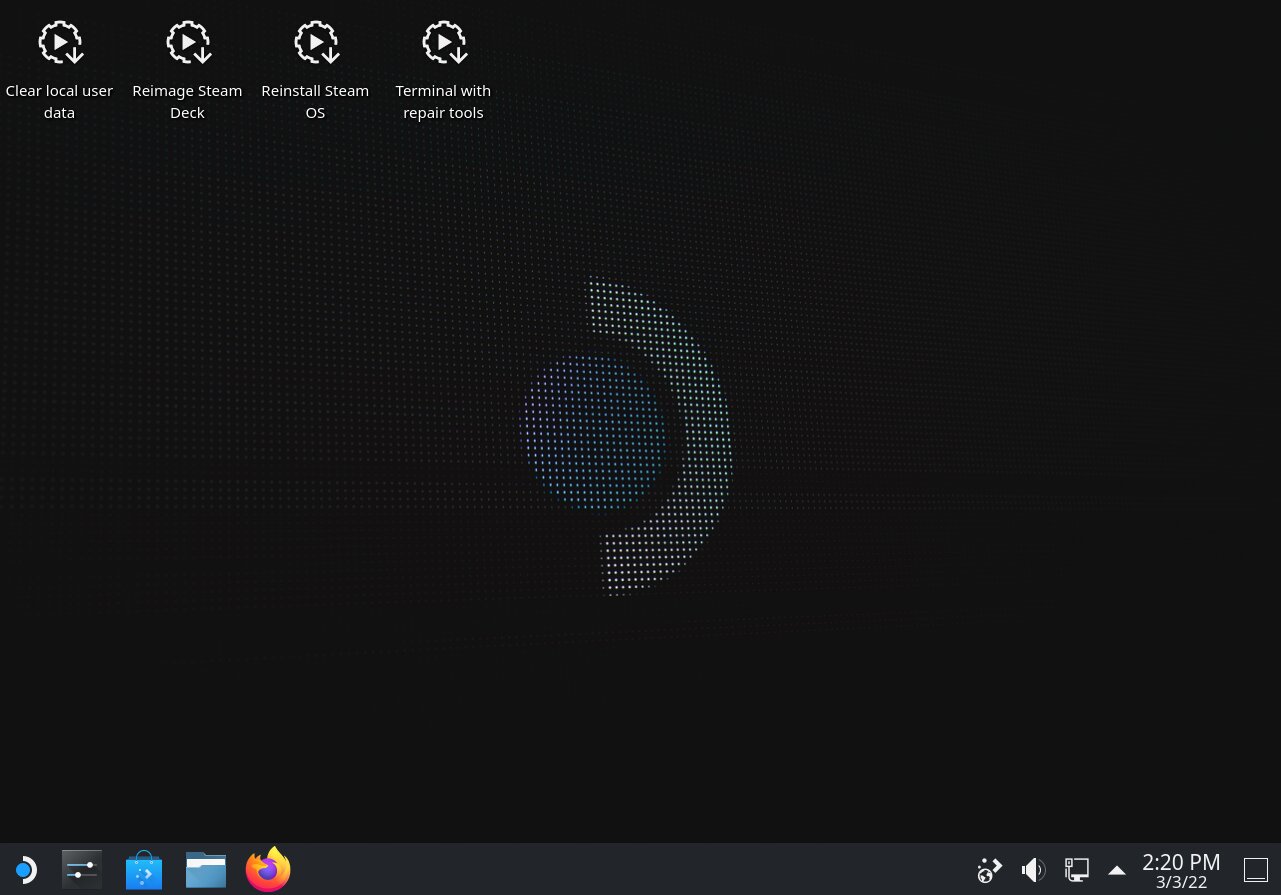Open the updates notifier tray icon

[989, 870]
